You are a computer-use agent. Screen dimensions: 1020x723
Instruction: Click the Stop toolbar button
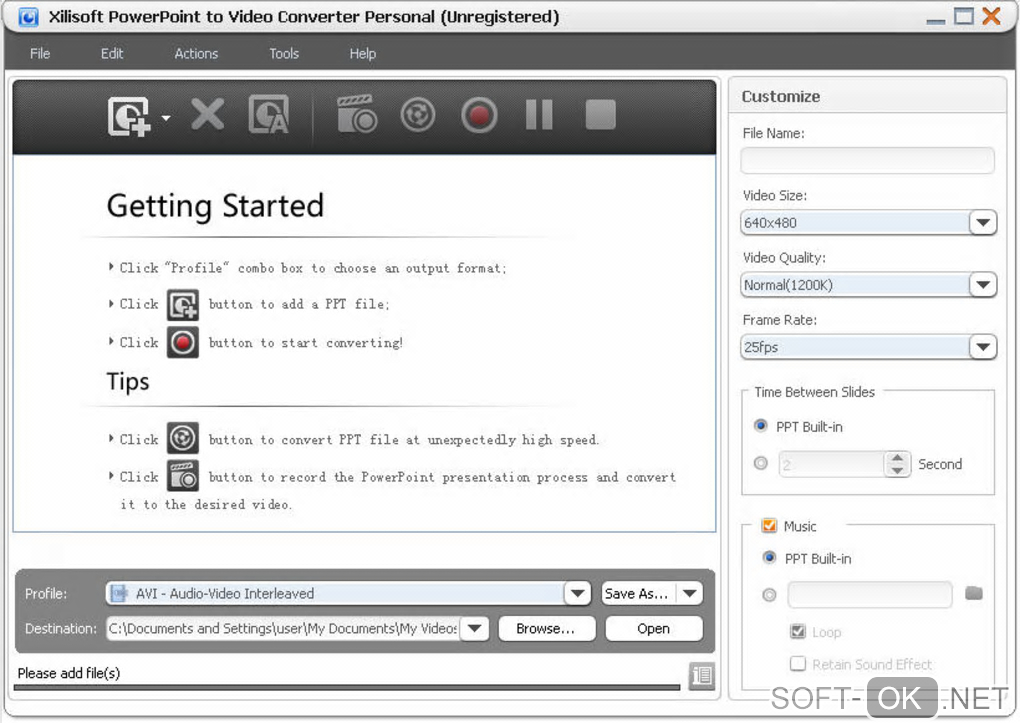pyautogui.click(x=600, y=115)
